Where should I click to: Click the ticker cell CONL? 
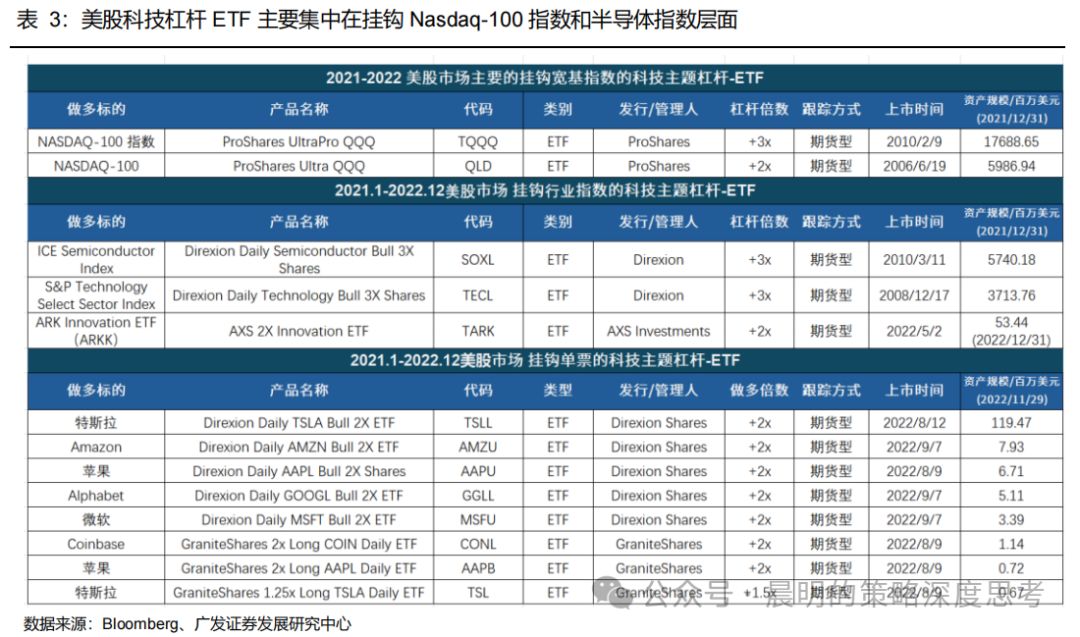coord(477,544)
